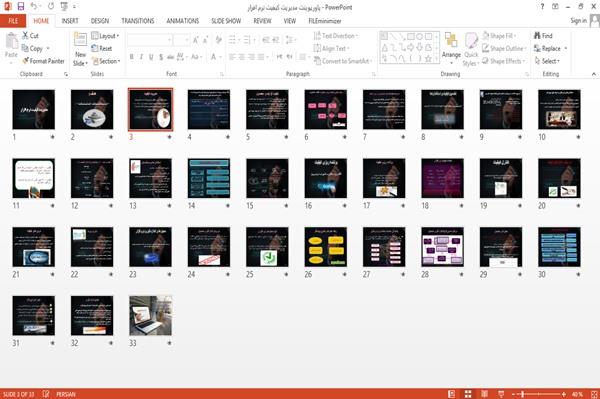Click the Font Color button
The image size is (600, 399).
point(214,57)
